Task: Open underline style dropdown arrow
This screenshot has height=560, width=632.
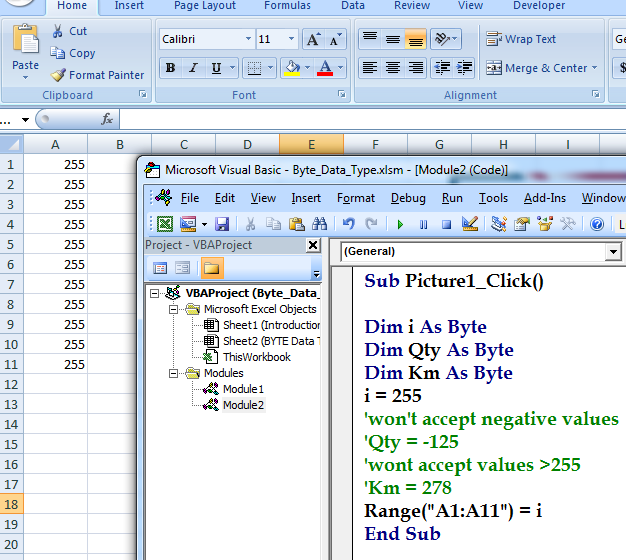Action: point(232,68)
